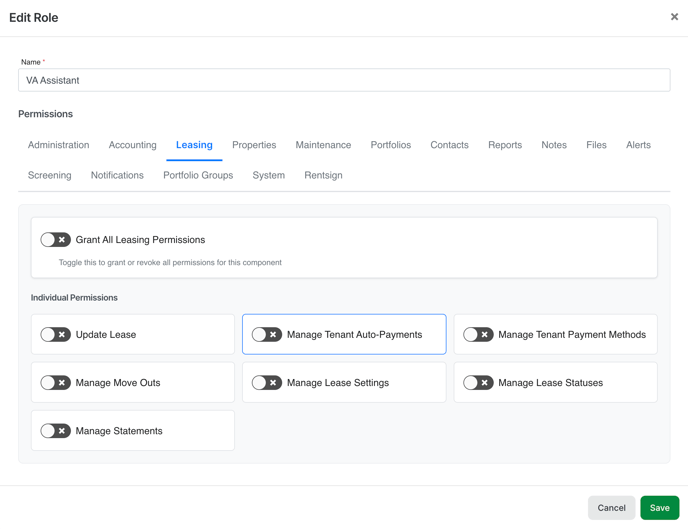This screenshot has height=529, width=688.
Task: Turn on Manage Tenant Auto-Payments
Action: tap(267, 335)
